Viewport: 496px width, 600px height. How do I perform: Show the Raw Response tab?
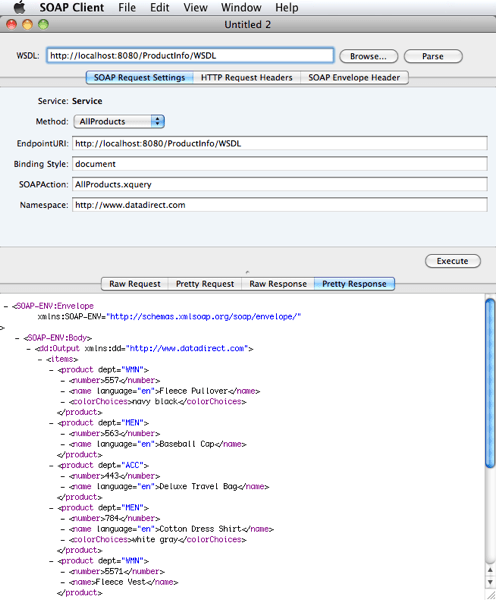coord(278,284)
